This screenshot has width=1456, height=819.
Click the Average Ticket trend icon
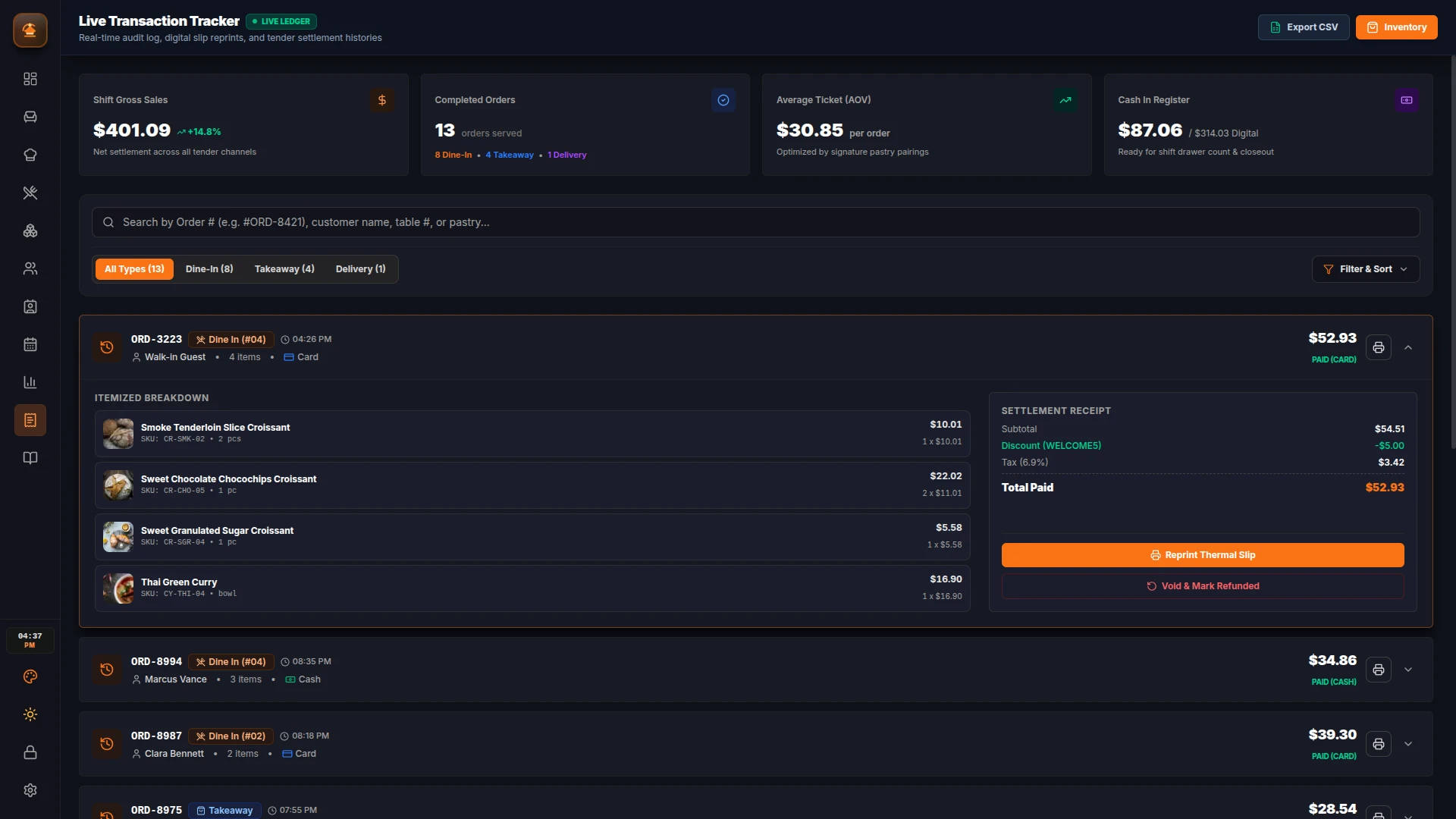click(x=1065, y=100)
